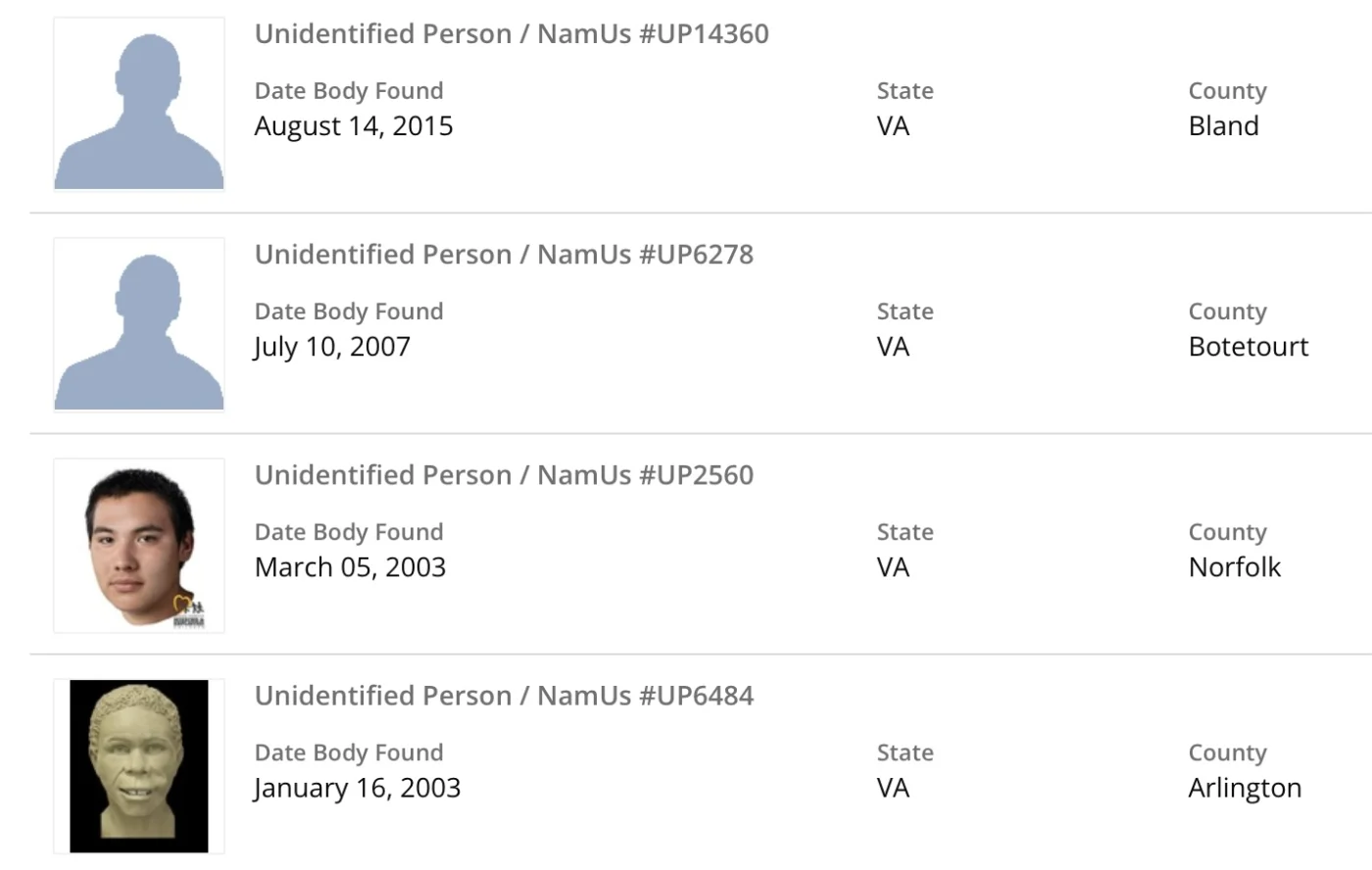
Task: Click the Bland county value
Action: click(x=1223, y=125)
